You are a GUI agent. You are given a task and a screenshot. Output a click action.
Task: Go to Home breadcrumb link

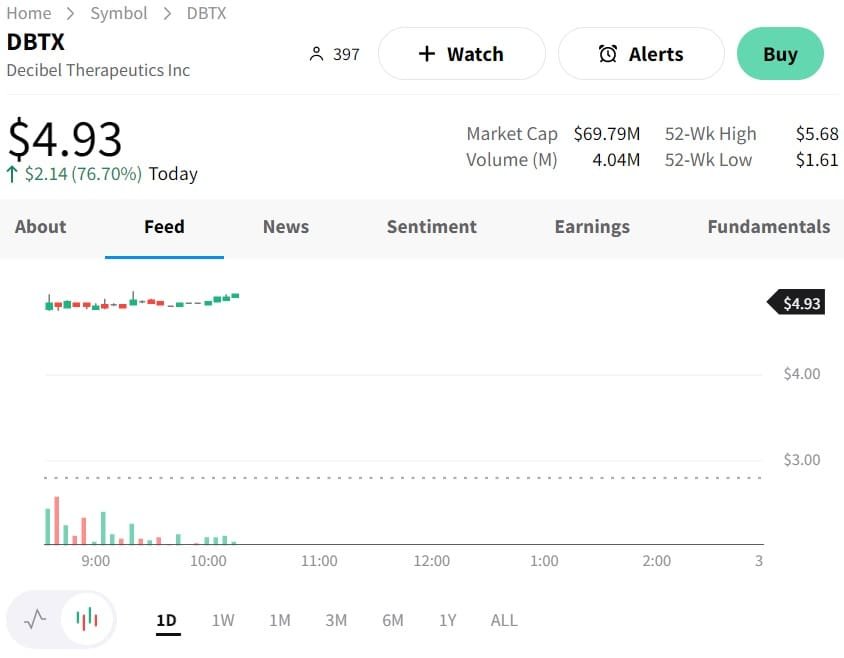(x=29, y=13)
